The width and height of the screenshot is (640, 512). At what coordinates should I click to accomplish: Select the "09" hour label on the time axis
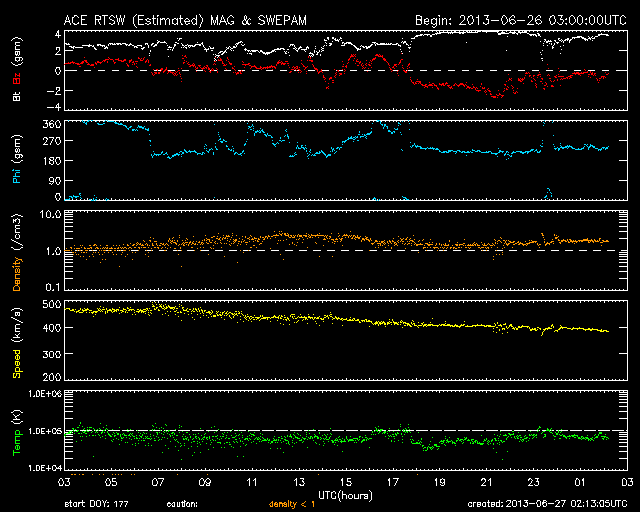click(x=205, y=482)
